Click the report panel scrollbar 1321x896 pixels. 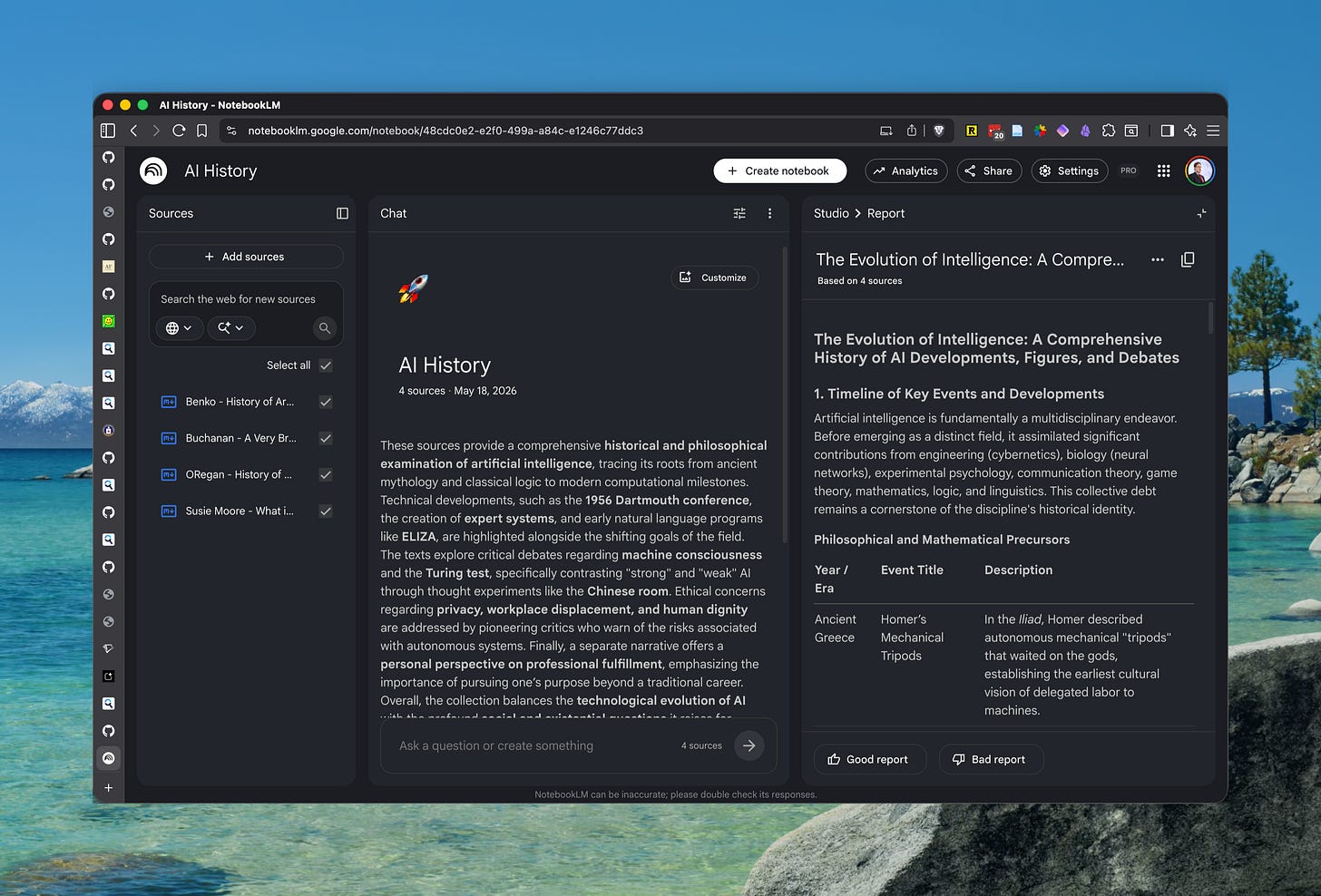(1211, 317)
